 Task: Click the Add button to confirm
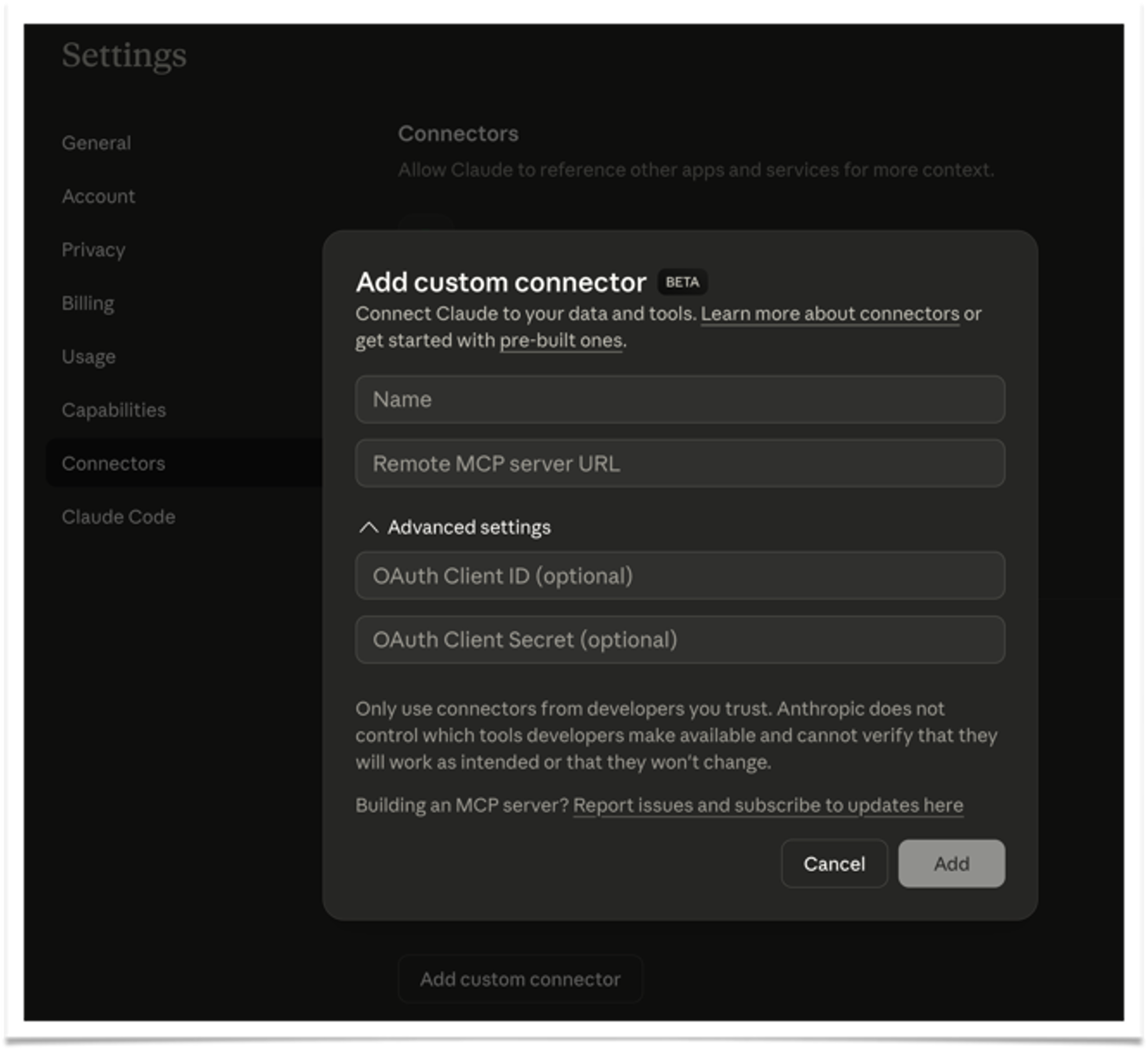click(x=951, y=864)
